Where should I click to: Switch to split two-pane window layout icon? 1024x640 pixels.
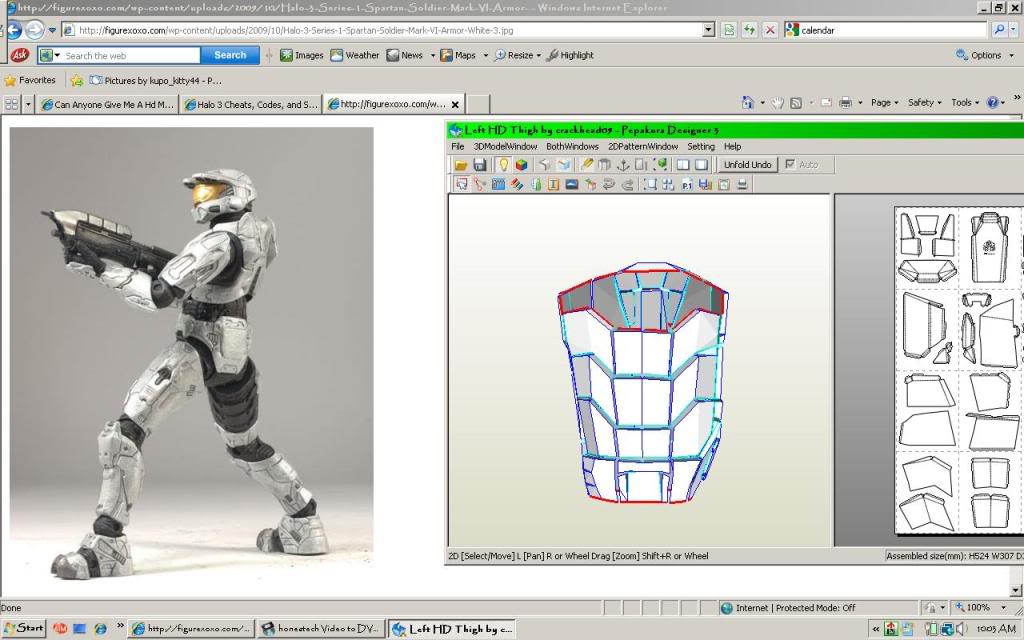point(683,165)
